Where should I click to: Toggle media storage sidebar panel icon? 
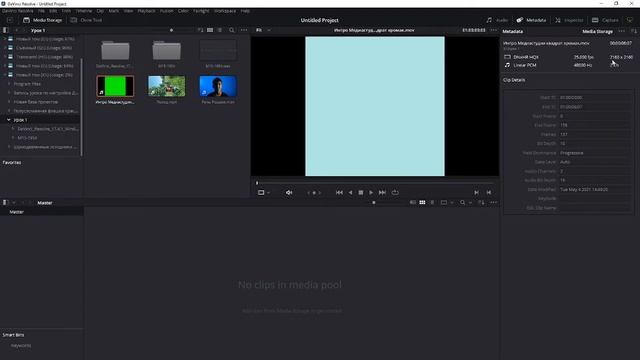pyautogui.click(x=5, y=30)
